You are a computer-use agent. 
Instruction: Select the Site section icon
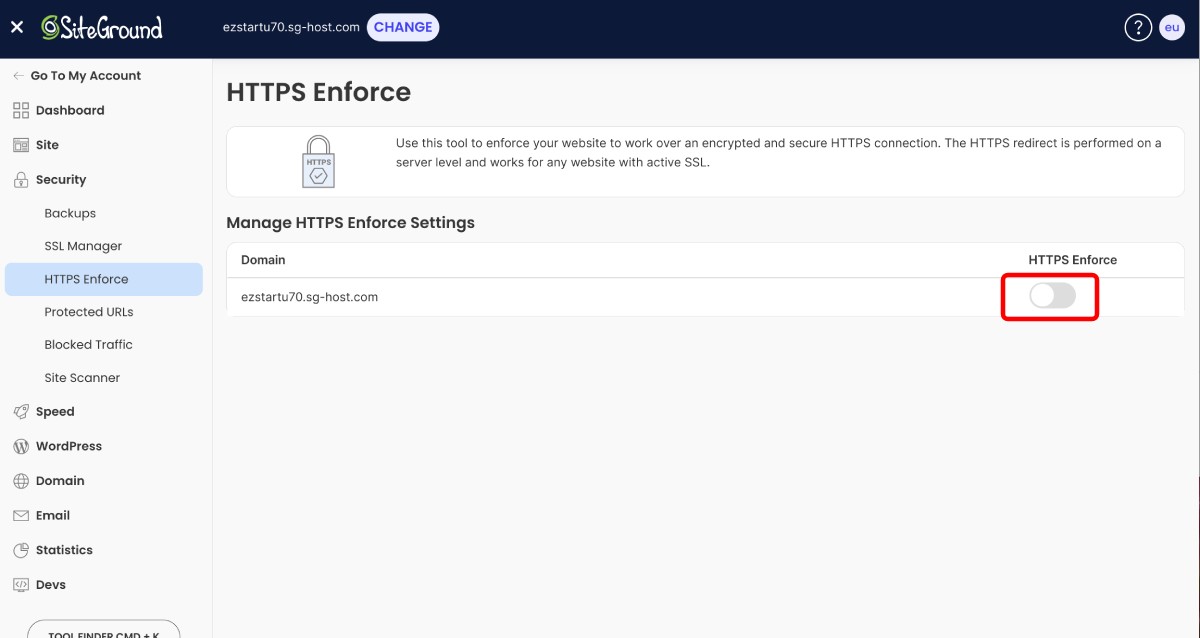tap(20, 144)
